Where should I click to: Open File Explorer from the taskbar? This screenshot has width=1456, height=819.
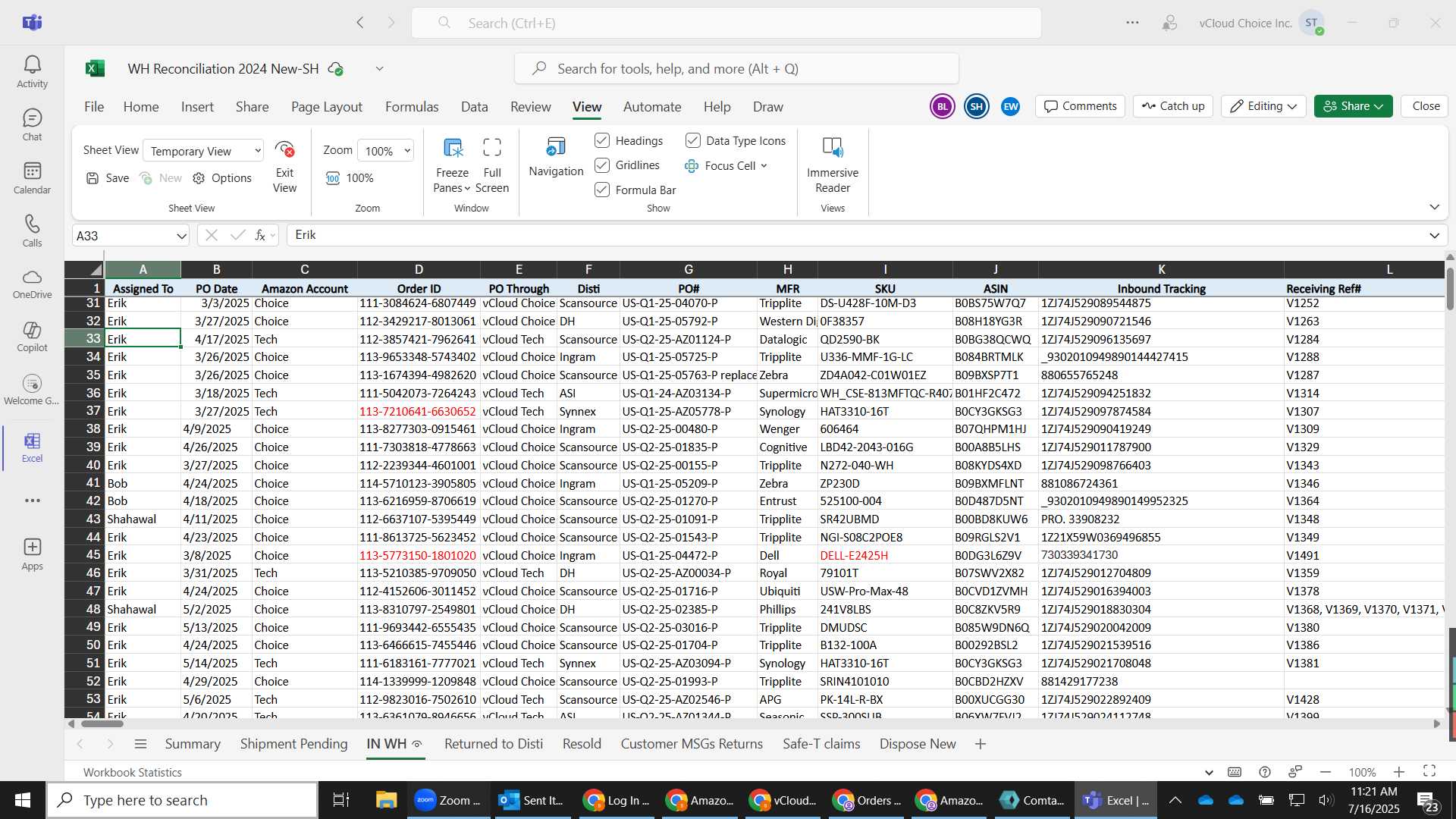click(386, 800)
